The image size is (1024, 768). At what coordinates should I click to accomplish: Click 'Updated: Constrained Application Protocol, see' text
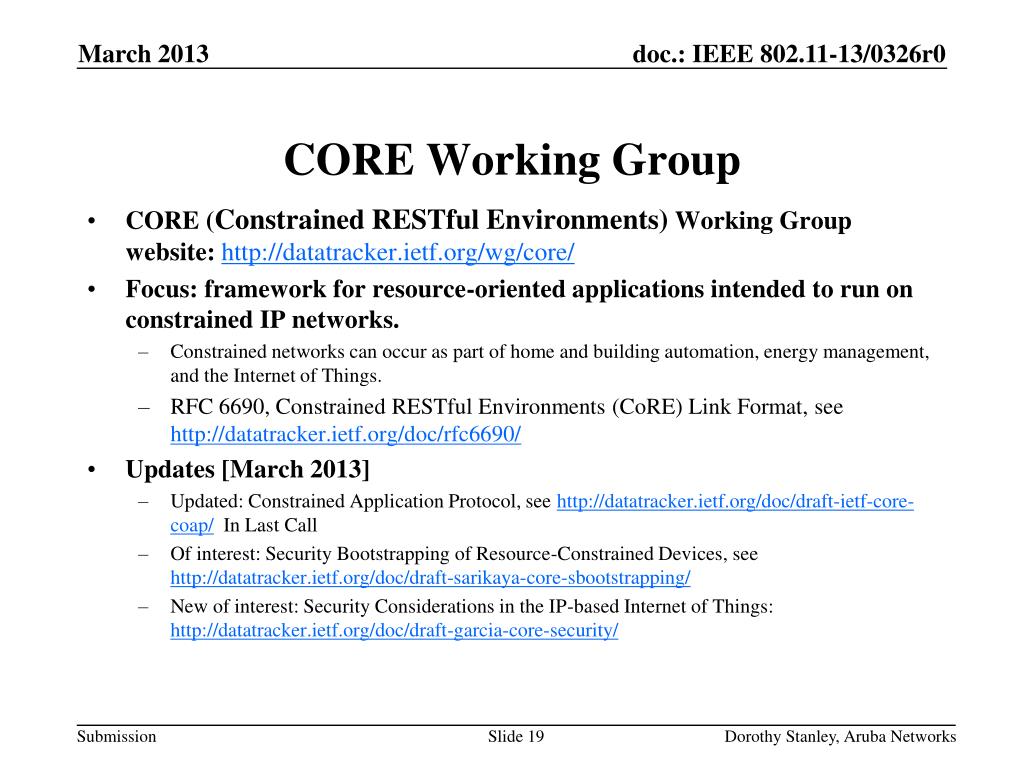click(360, 502)
